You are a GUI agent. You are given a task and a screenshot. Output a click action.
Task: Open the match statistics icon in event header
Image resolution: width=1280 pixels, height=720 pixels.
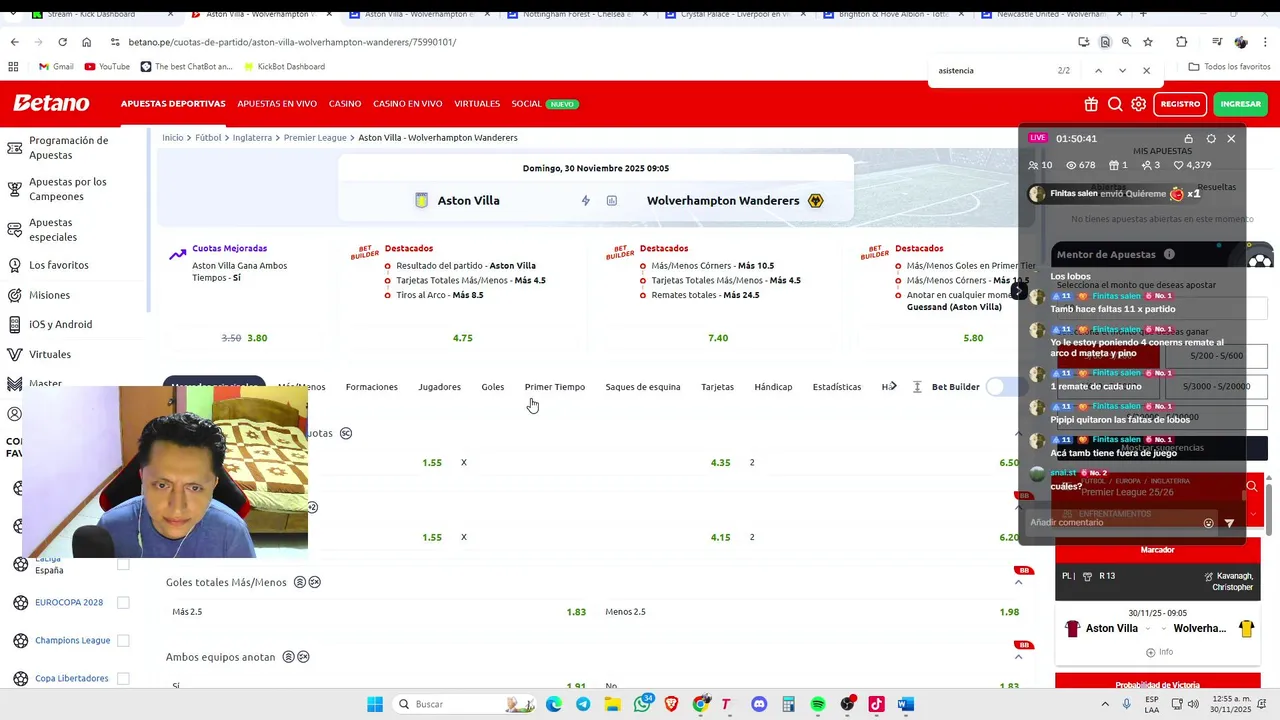pos(612,201)
